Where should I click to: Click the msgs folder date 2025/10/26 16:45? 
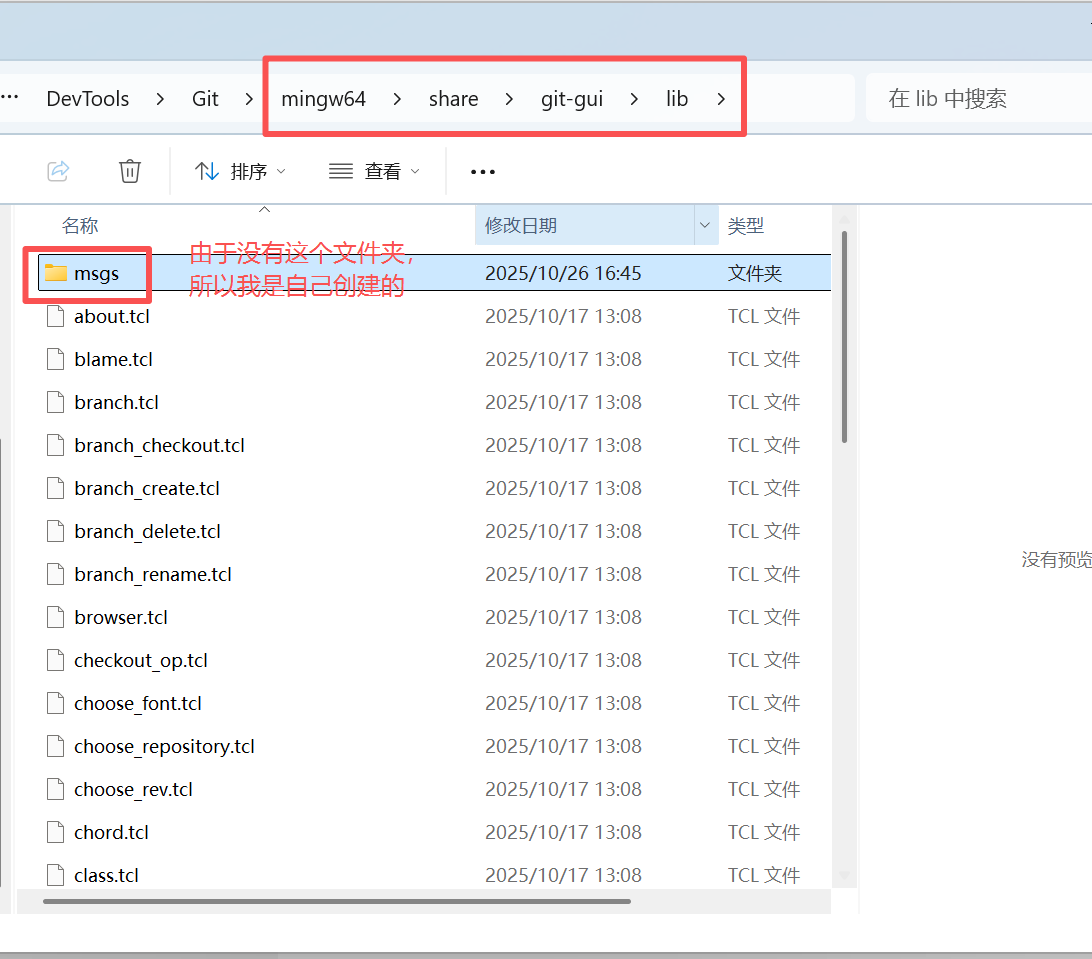tap(563, 273)
